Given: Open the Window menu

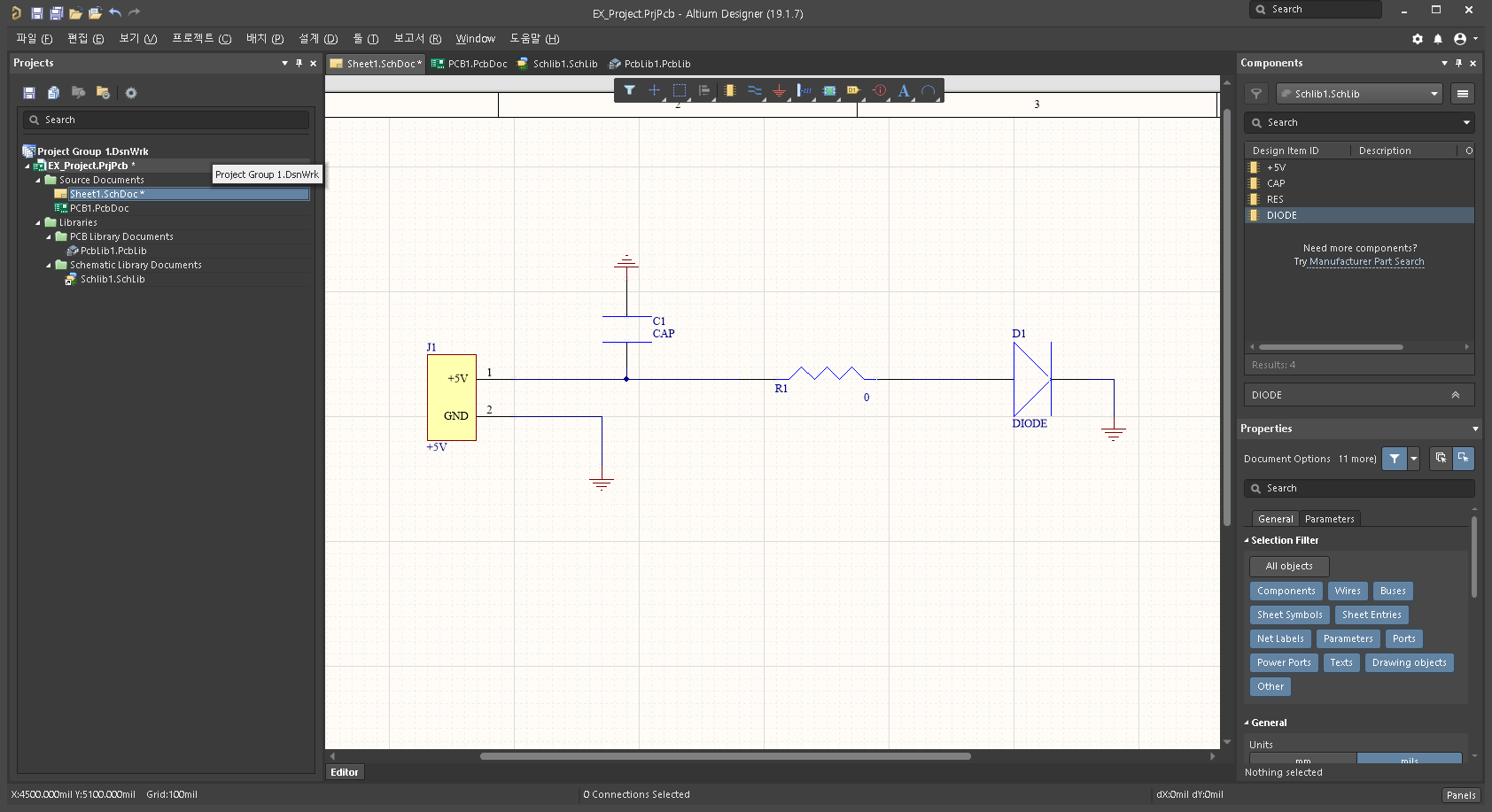Looking at the screenshot, I should tap(475, 39).
